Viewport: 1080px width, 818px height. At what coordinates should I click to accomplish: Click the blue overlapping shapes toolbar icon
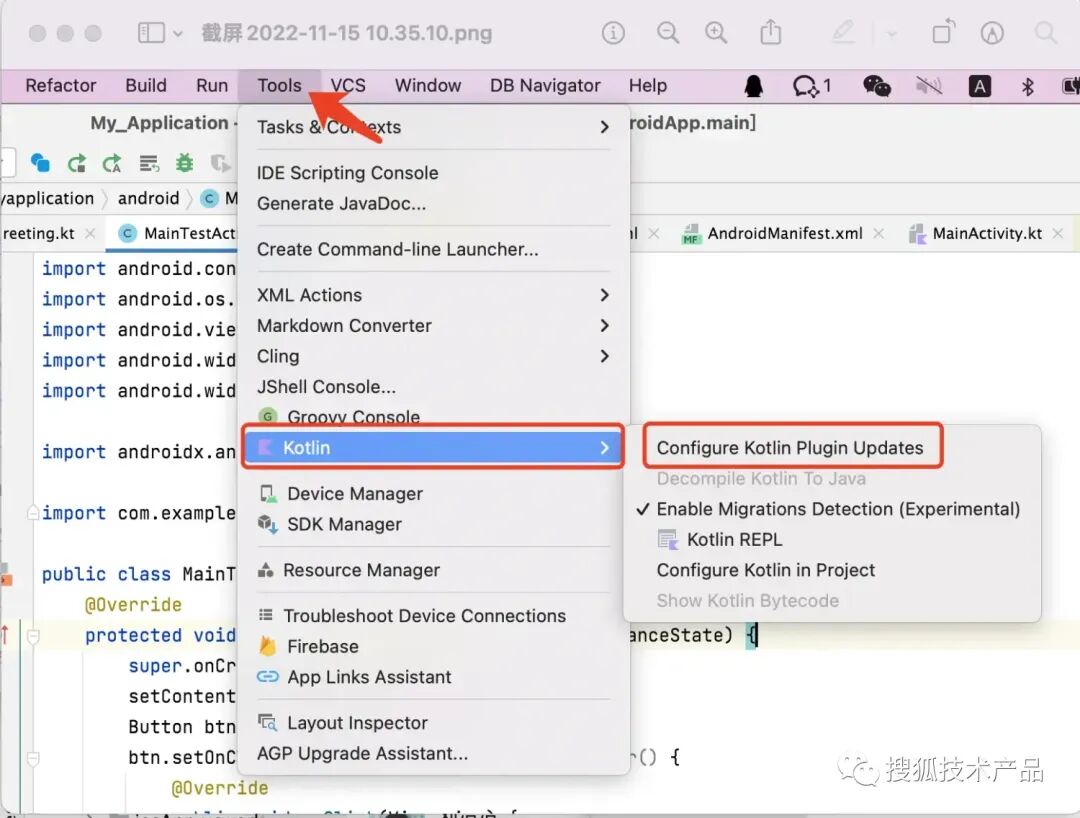pos(41,162)
